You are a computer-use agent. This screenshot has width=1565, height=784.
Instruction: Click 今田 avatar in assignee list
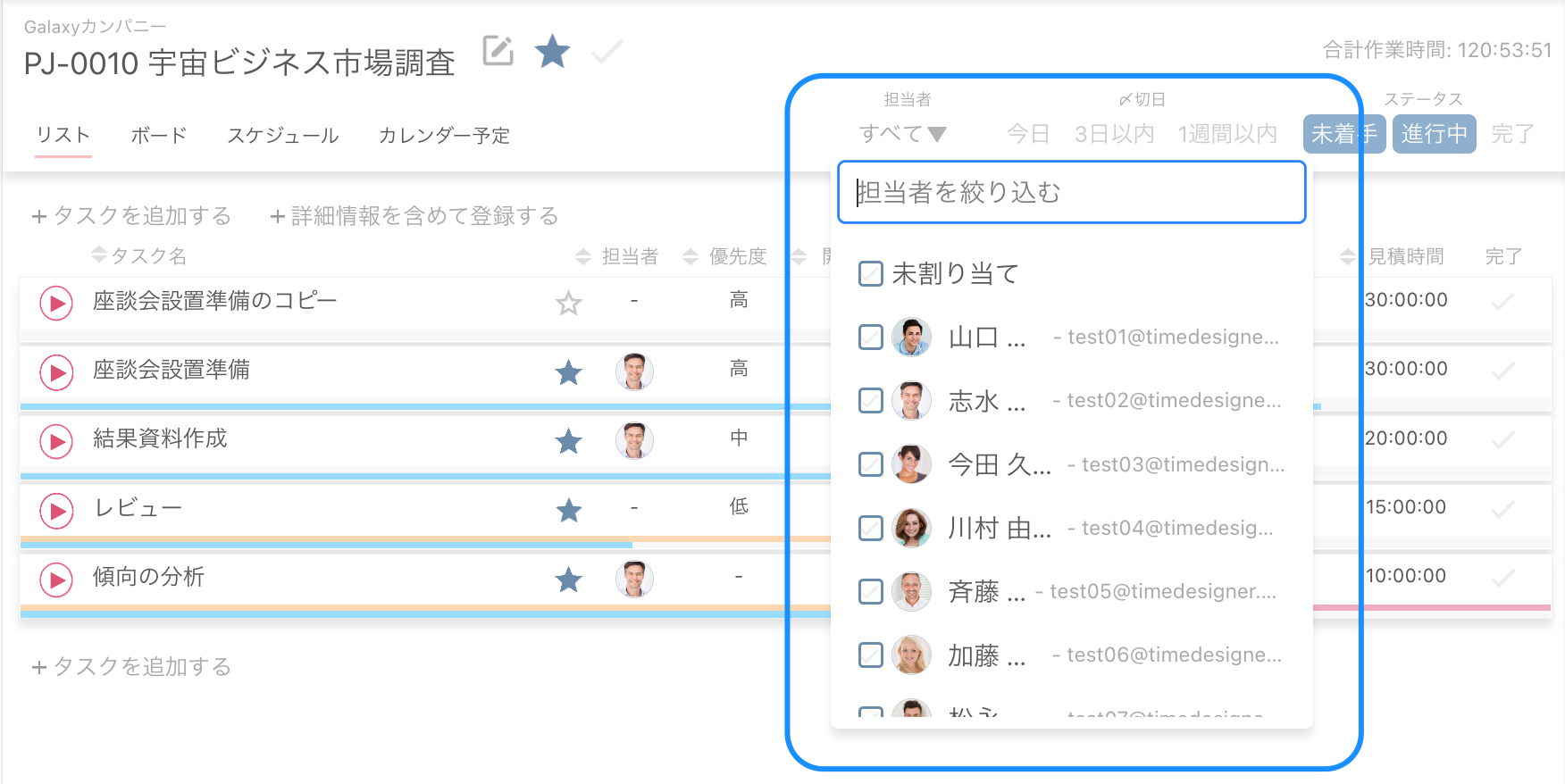click(911, 464)
